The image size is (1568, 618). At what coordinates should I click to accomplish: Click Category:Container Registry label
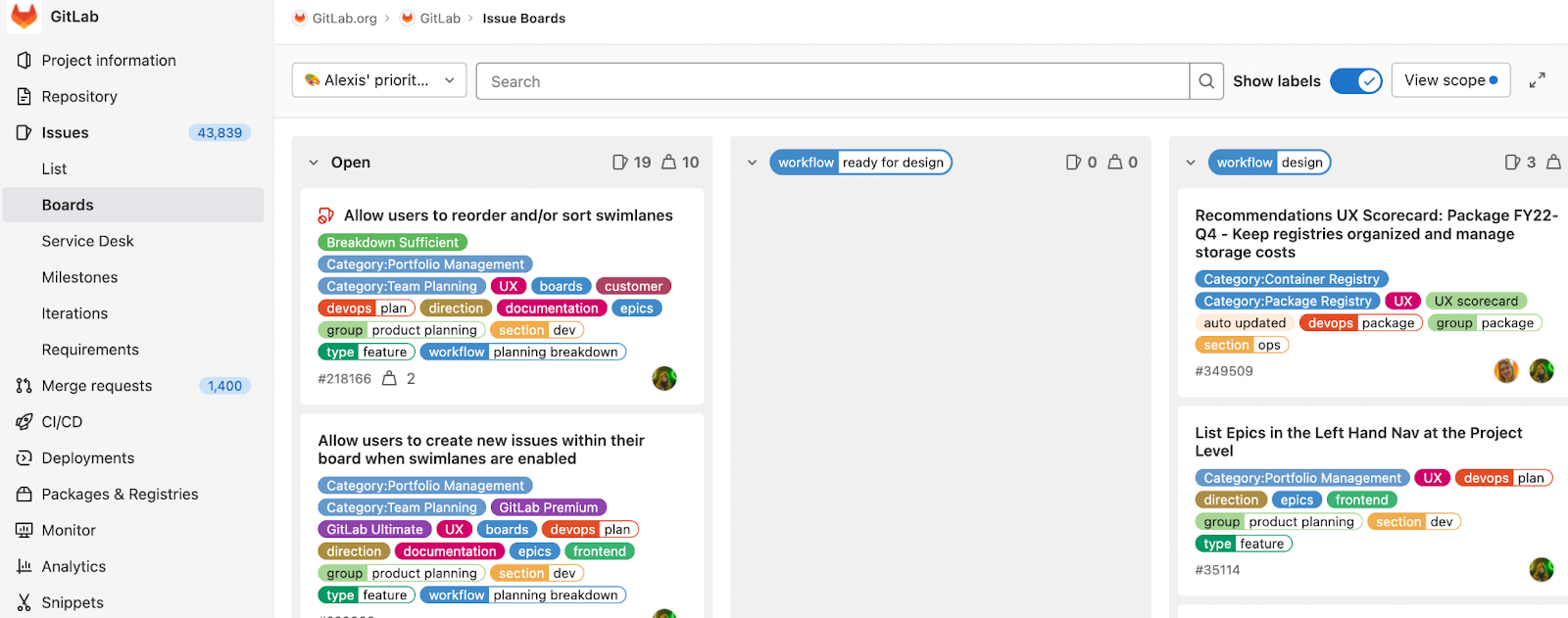click(1292, 279)
